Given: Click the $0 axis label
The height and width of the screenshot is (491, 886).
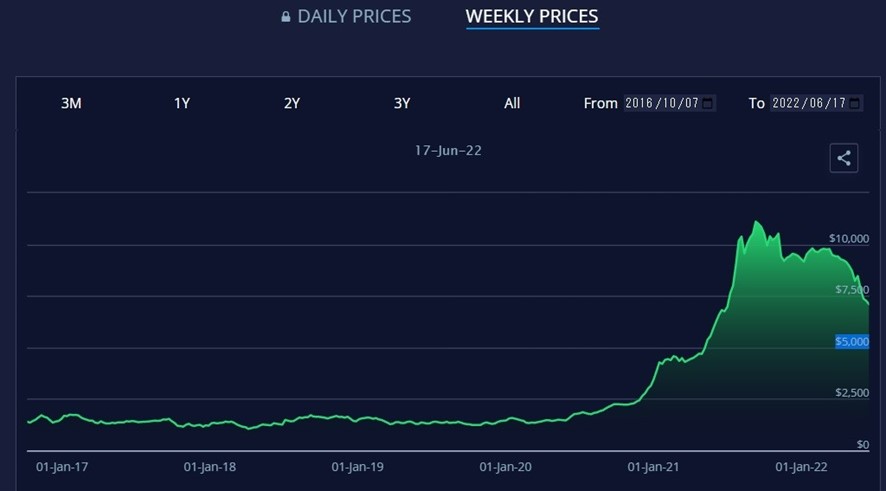Looking at the screenshot, I should pyautogui.click(x=863, y=445).
